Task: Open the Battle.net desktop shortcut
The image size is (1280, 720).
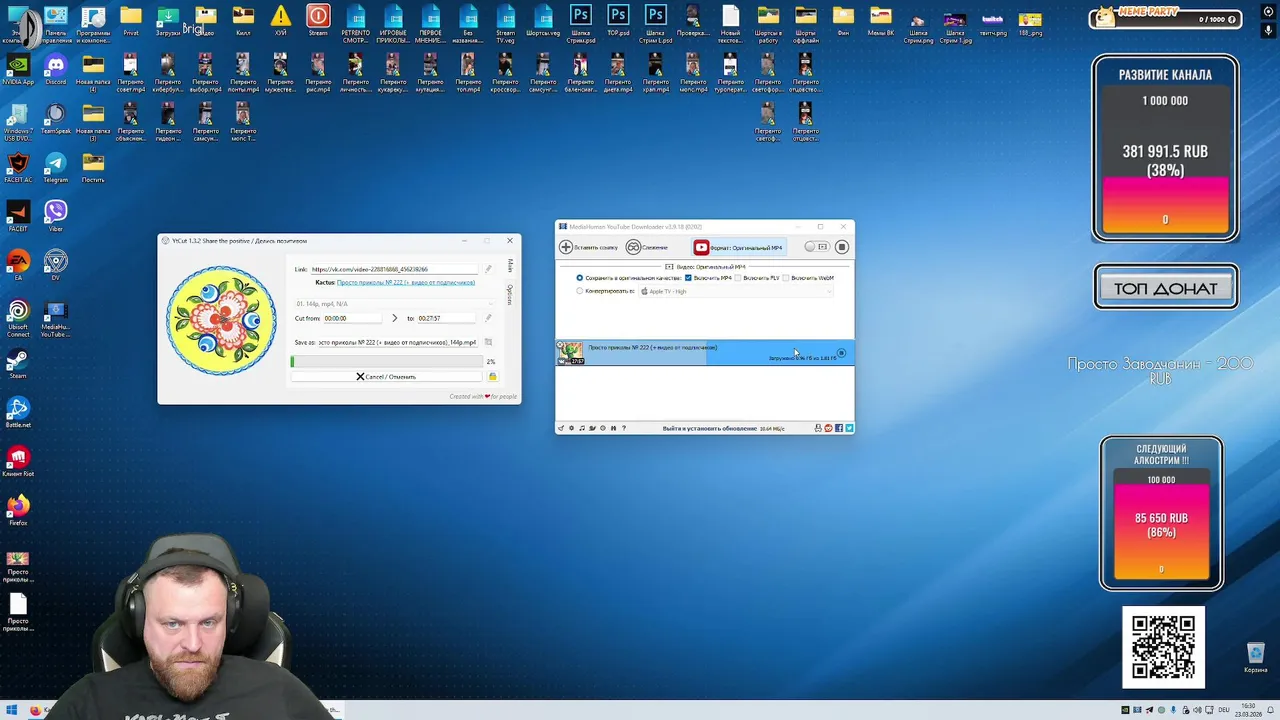Action: pyautogui.click(x=18, y=411)
